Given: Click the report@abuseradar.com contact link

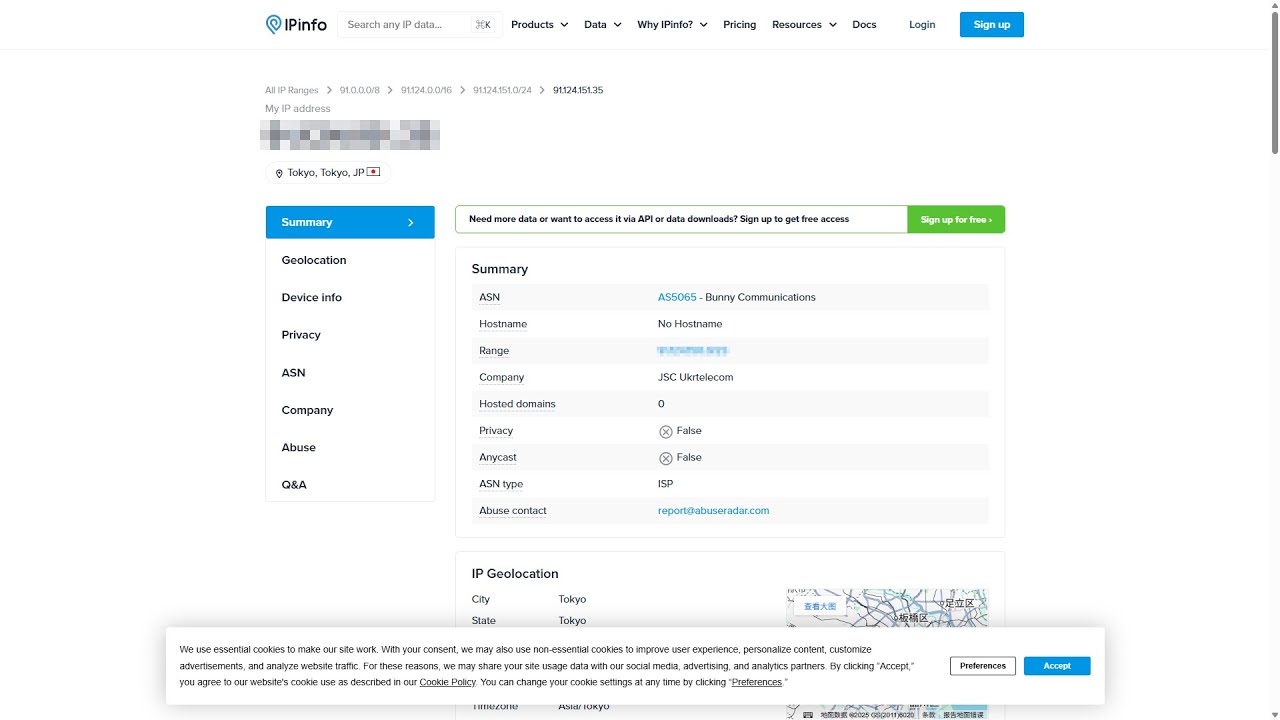Looking at the screenshot, I should coord(713,511).
